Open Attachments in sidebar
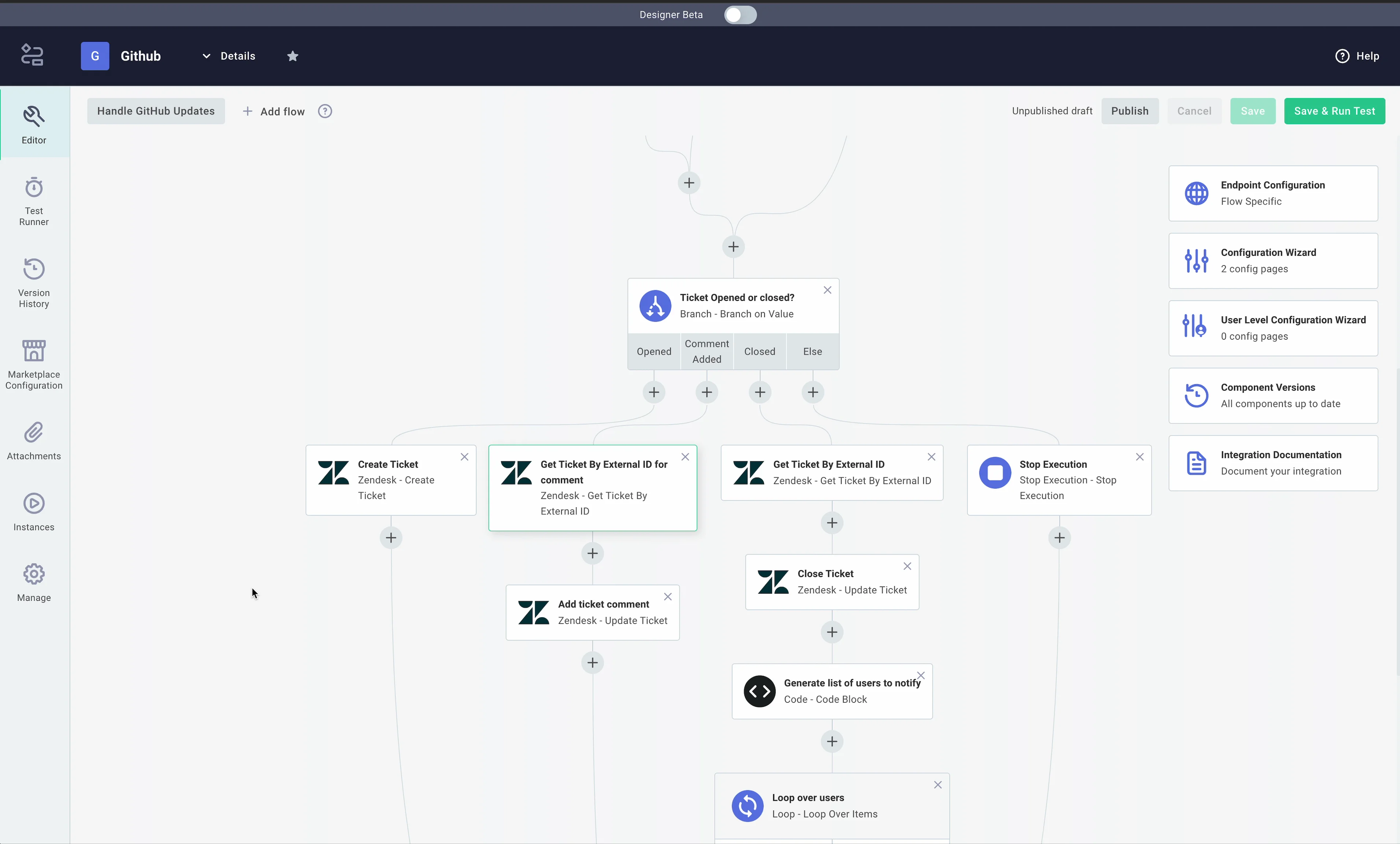The image size is (1400, 844). (x=34, y=441)
